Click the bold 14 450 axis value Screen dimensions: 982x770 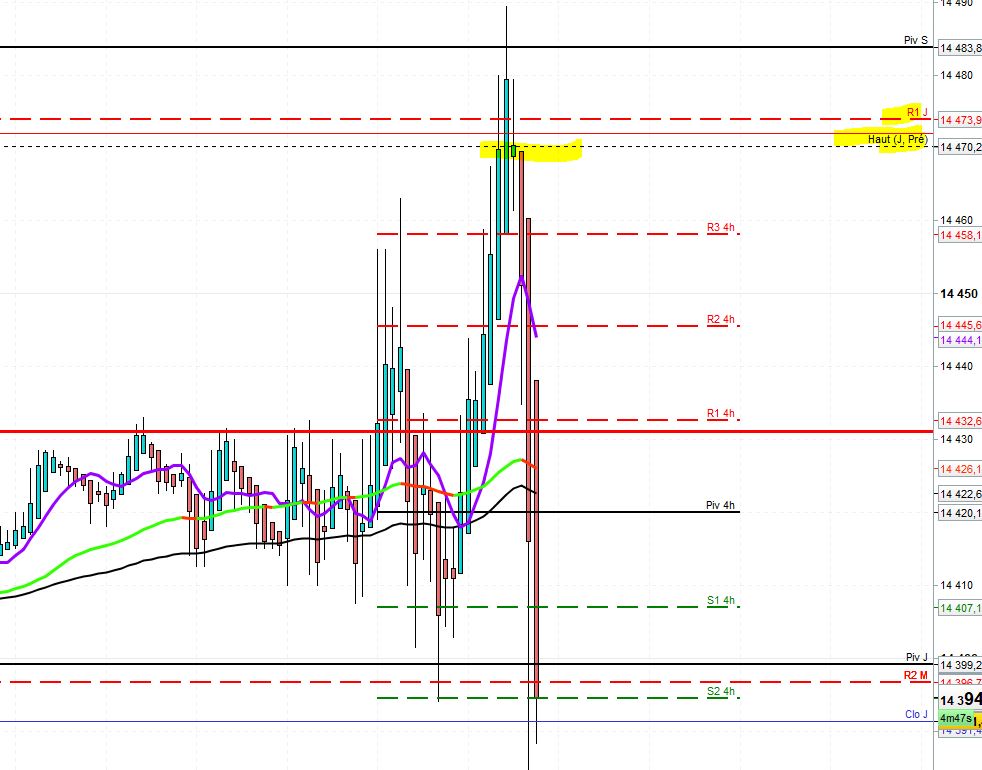click(959, 293)
